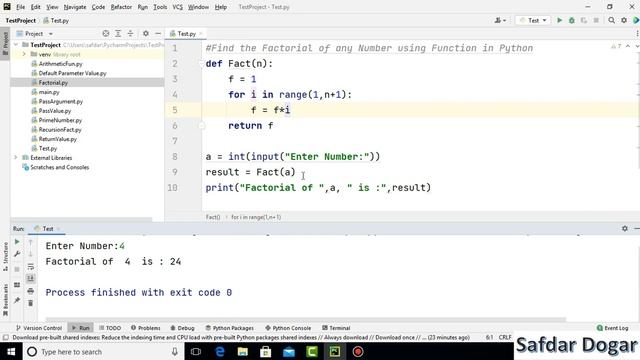The height and width of the screenshot is (360, 640).
Task: Open Search Everywhere magnifier icon
Action: [x=611, y=20]
